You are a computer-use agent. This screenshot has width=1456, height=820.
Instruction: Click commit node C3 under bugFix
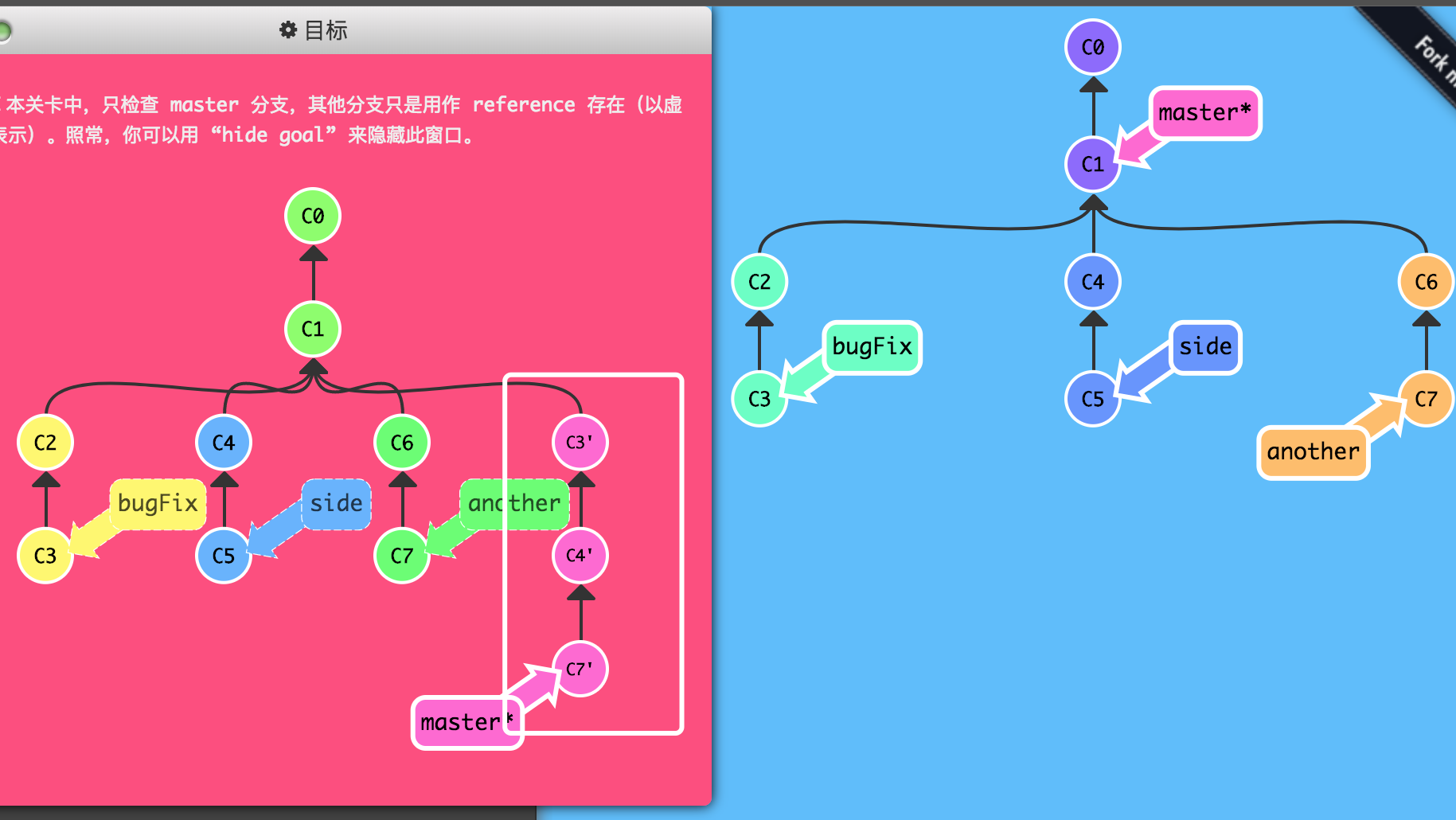coord(760,398)
